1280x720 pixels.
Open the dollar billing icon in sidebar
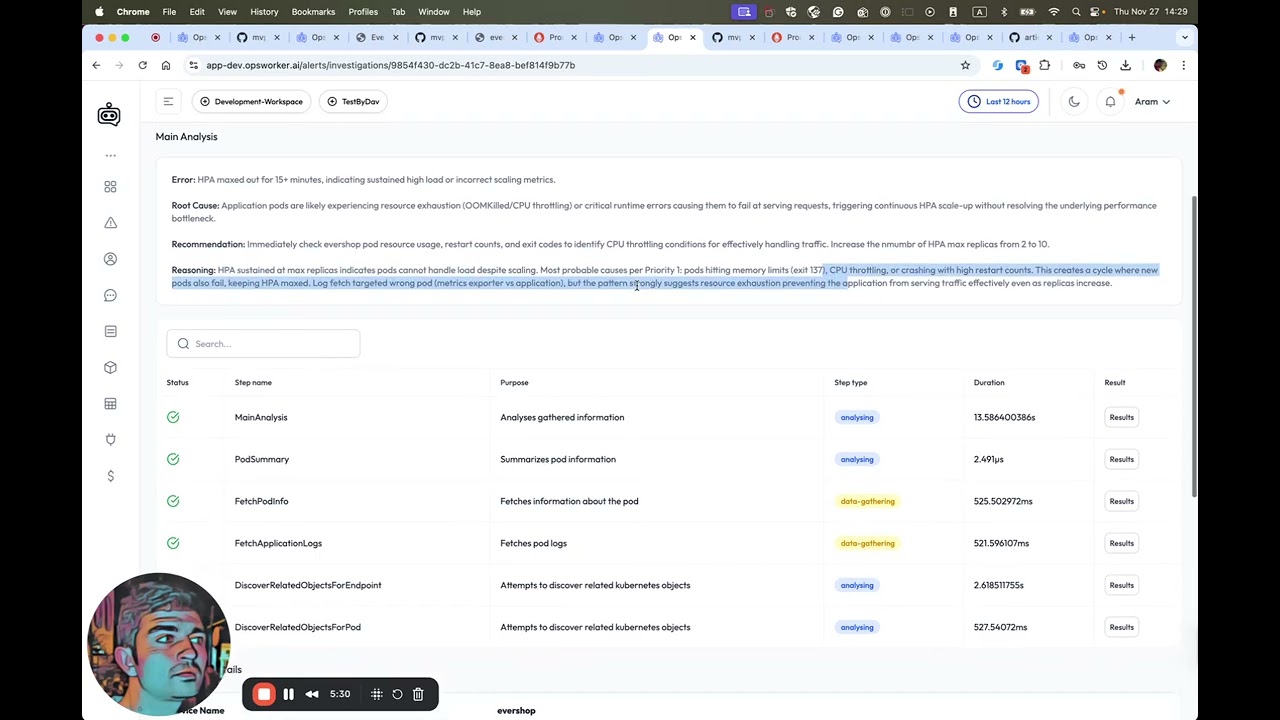click(110, 476)
